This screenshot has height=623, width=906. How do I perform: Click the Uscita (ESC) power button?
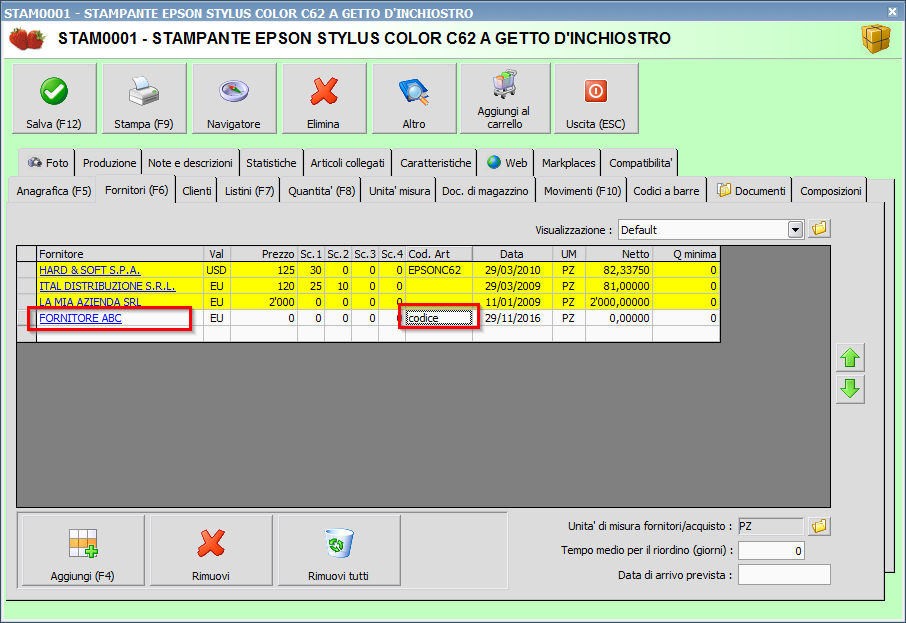coord(596,99)
